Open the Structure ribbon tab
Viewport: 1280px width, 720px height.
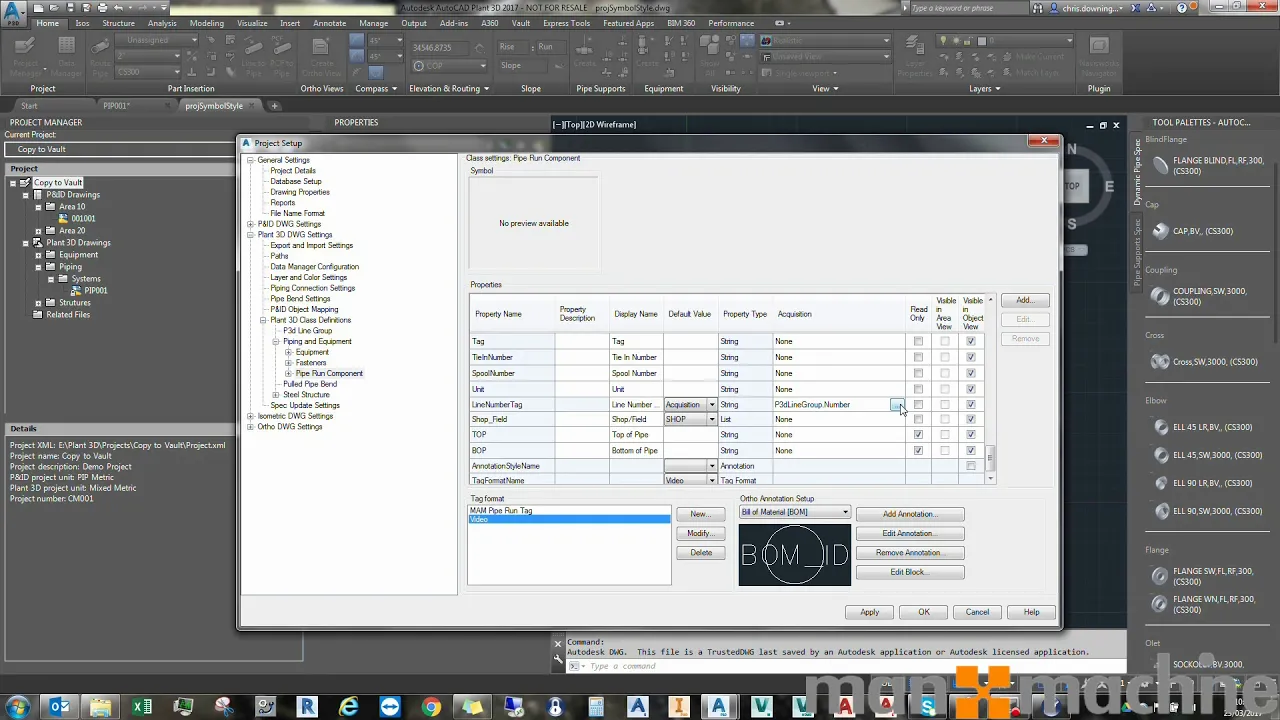118,23
